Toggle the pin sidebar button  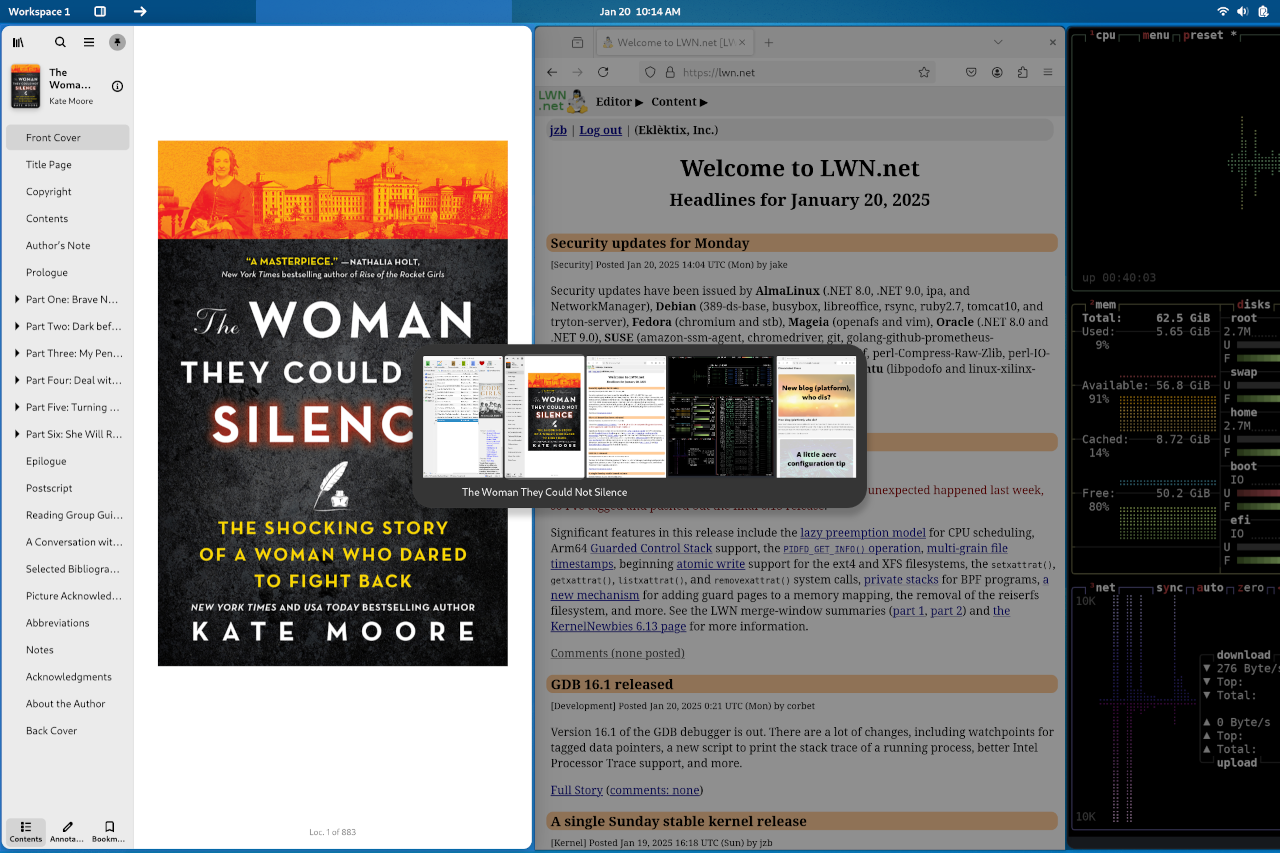click(117, 42)
